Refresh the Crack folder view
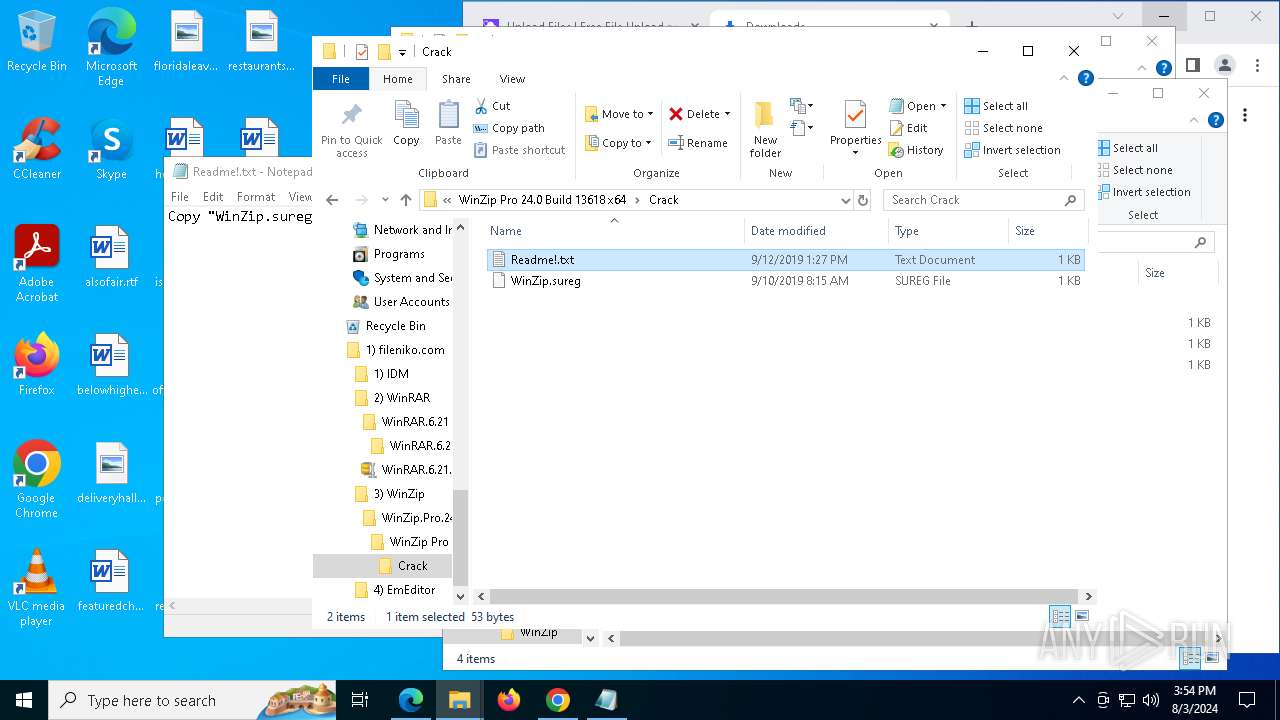Screen dimensions: 1280x720 tap(863, 200)
